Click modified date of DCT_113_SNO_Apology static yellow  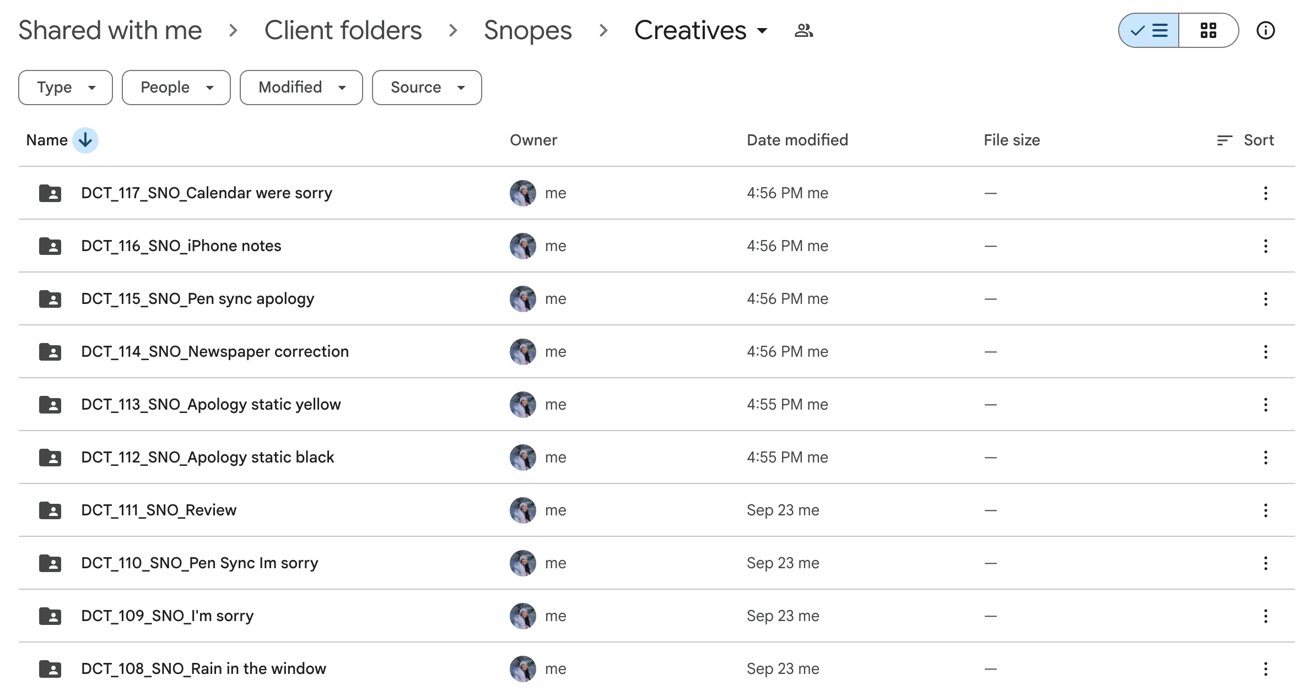(x=788, y=405)
